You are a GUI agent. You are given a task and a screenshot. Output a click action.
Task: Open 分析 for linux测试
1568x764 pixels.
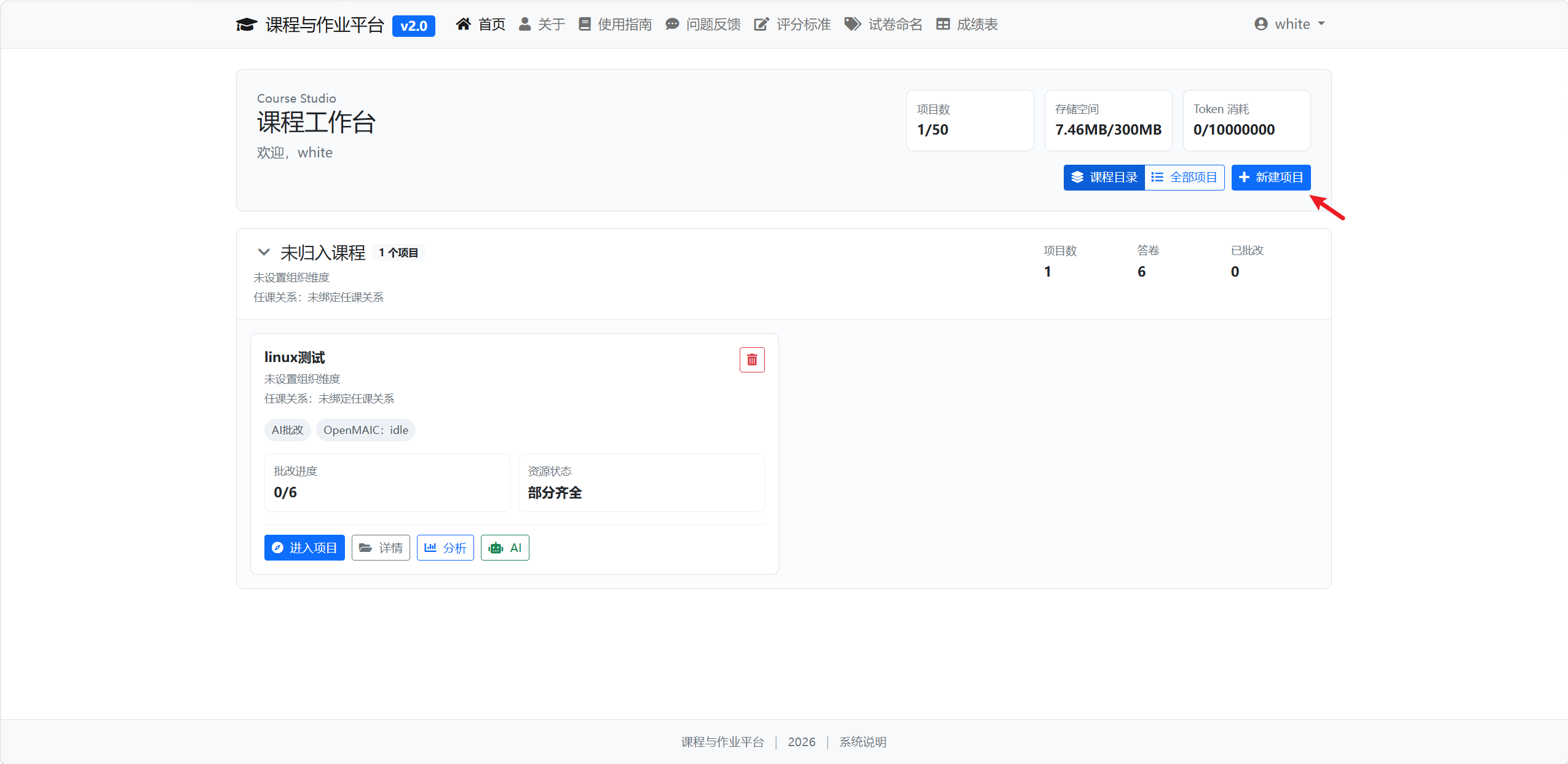(x=445, y=548)
